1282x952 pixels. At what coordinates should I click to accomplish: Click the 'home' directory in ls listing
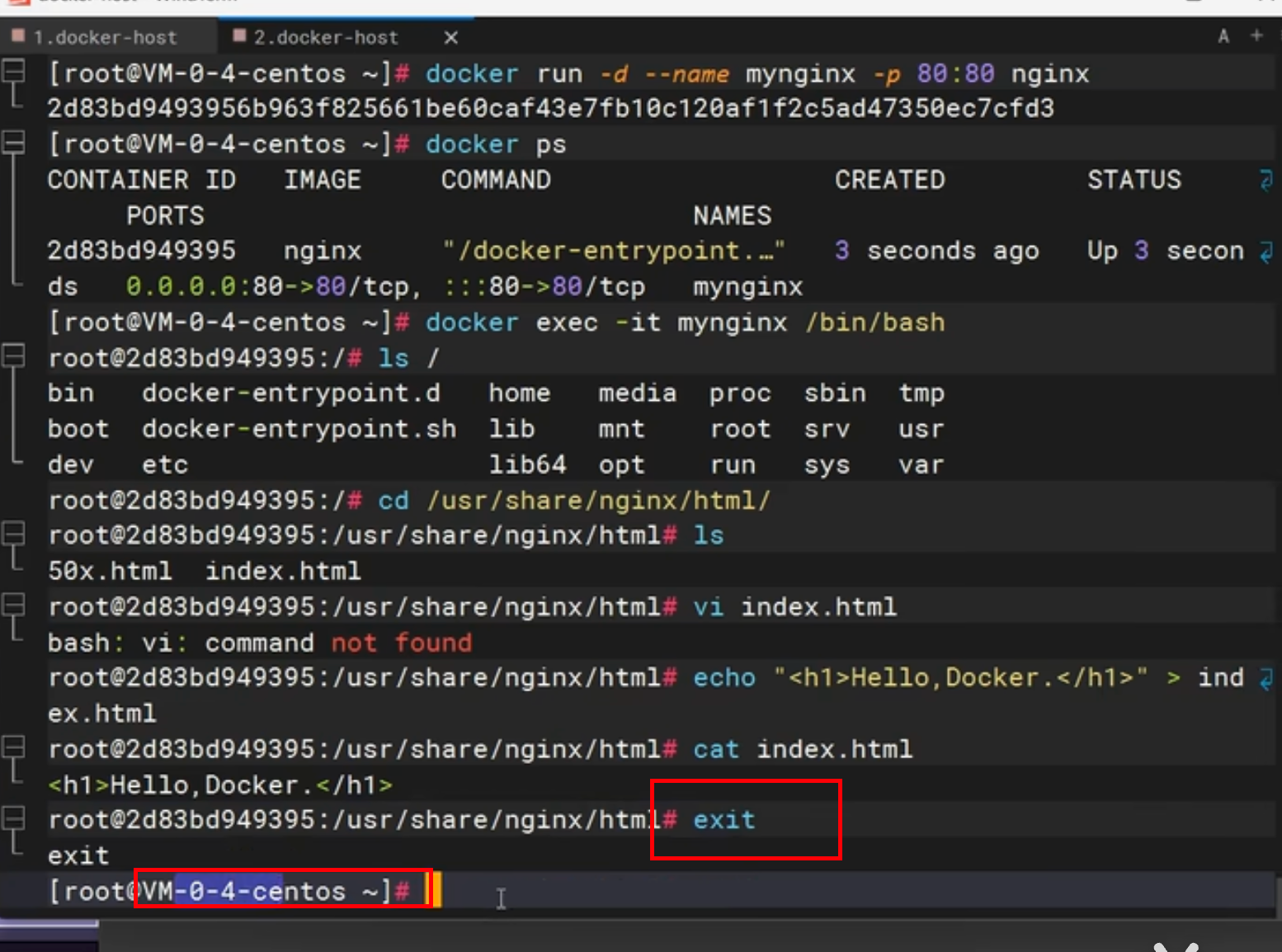click(520, 393)
